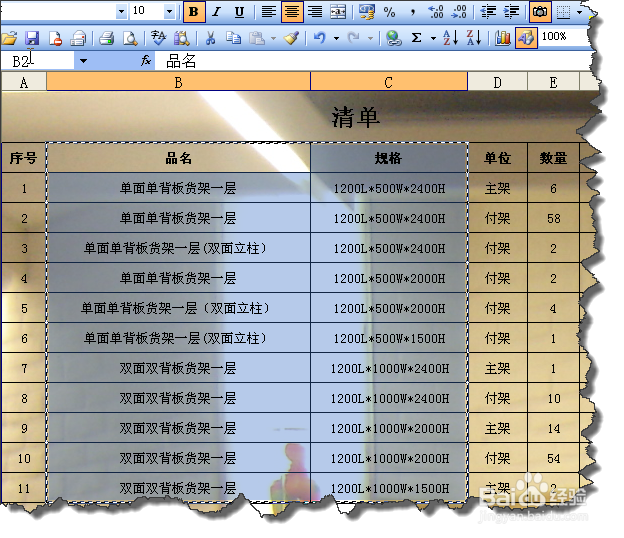Open the Chart Wizard icon
624x538 pixels.
[x=503, y=38]
